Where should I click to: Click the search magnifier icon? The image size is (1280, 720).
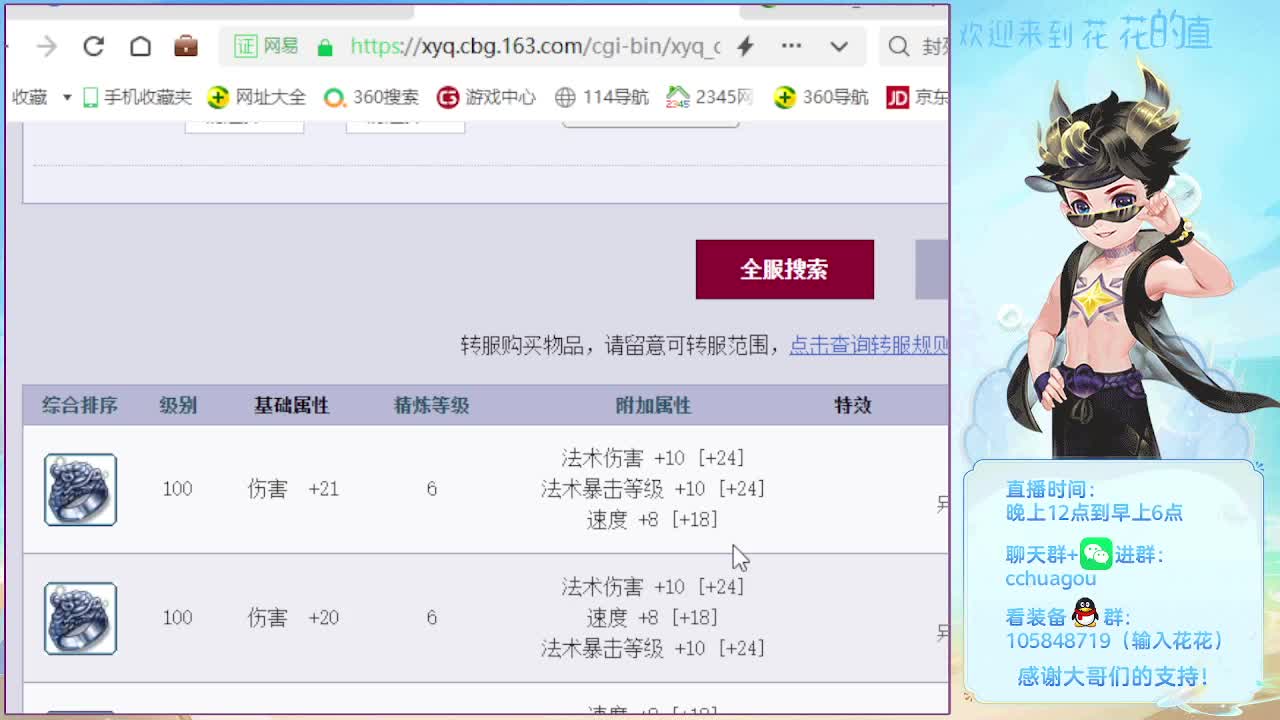[x=899, y=46]
